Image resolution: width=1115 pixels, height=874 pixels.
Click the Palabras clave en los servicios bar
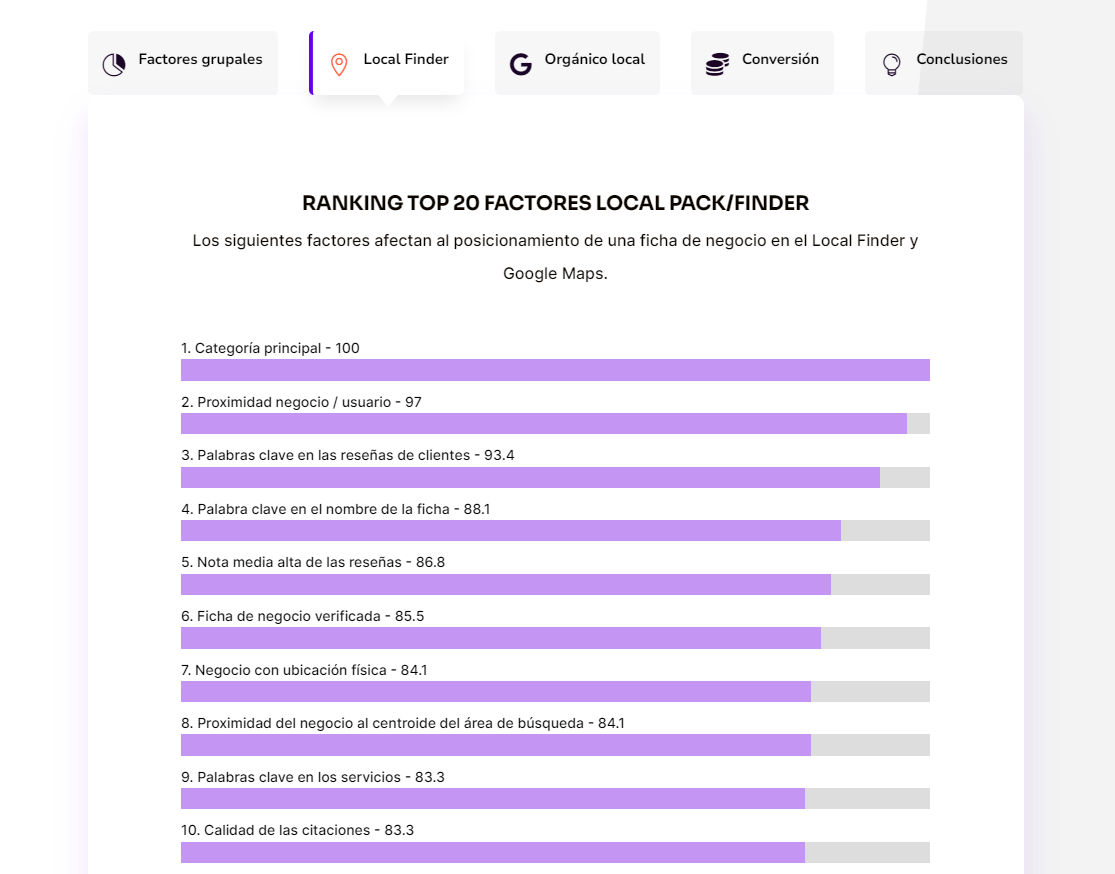pos(492,799)
